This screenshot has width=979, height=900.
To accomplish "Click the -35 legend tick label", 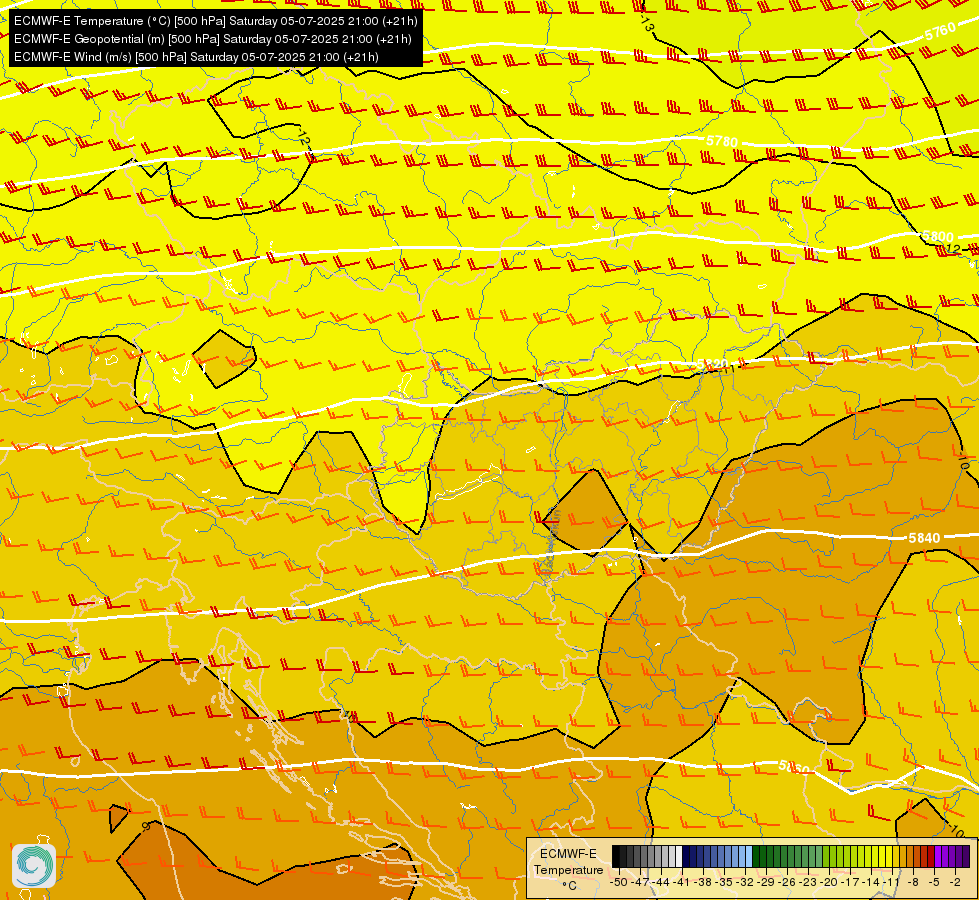I will (724, 883).
